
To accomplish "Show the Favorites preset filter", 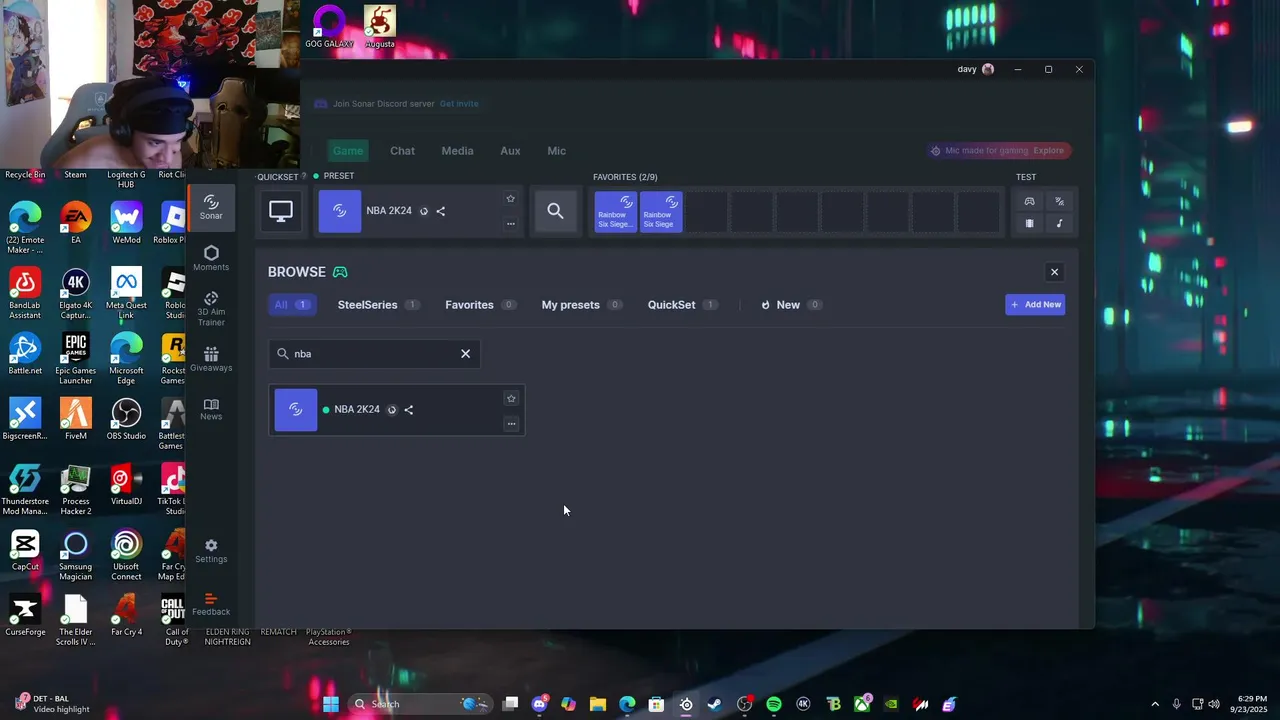I will [480, 305].
